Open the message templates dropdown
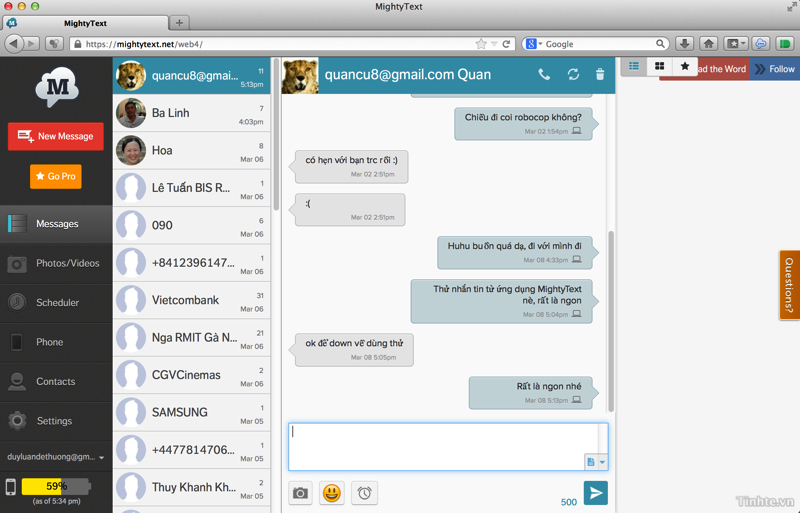The width and height of the screenshot is (800, 513). click(596, 461)
